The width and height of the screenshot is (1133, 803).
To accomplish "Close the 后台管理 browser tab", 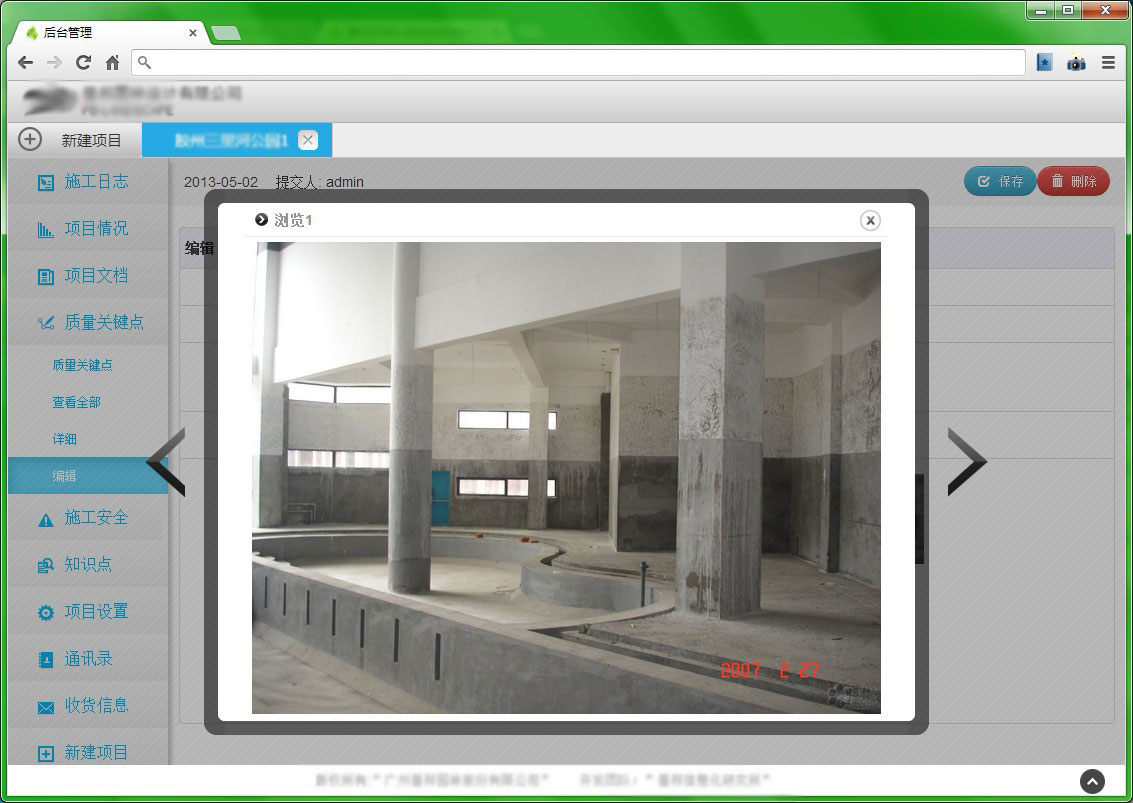I will pos(193,33).
